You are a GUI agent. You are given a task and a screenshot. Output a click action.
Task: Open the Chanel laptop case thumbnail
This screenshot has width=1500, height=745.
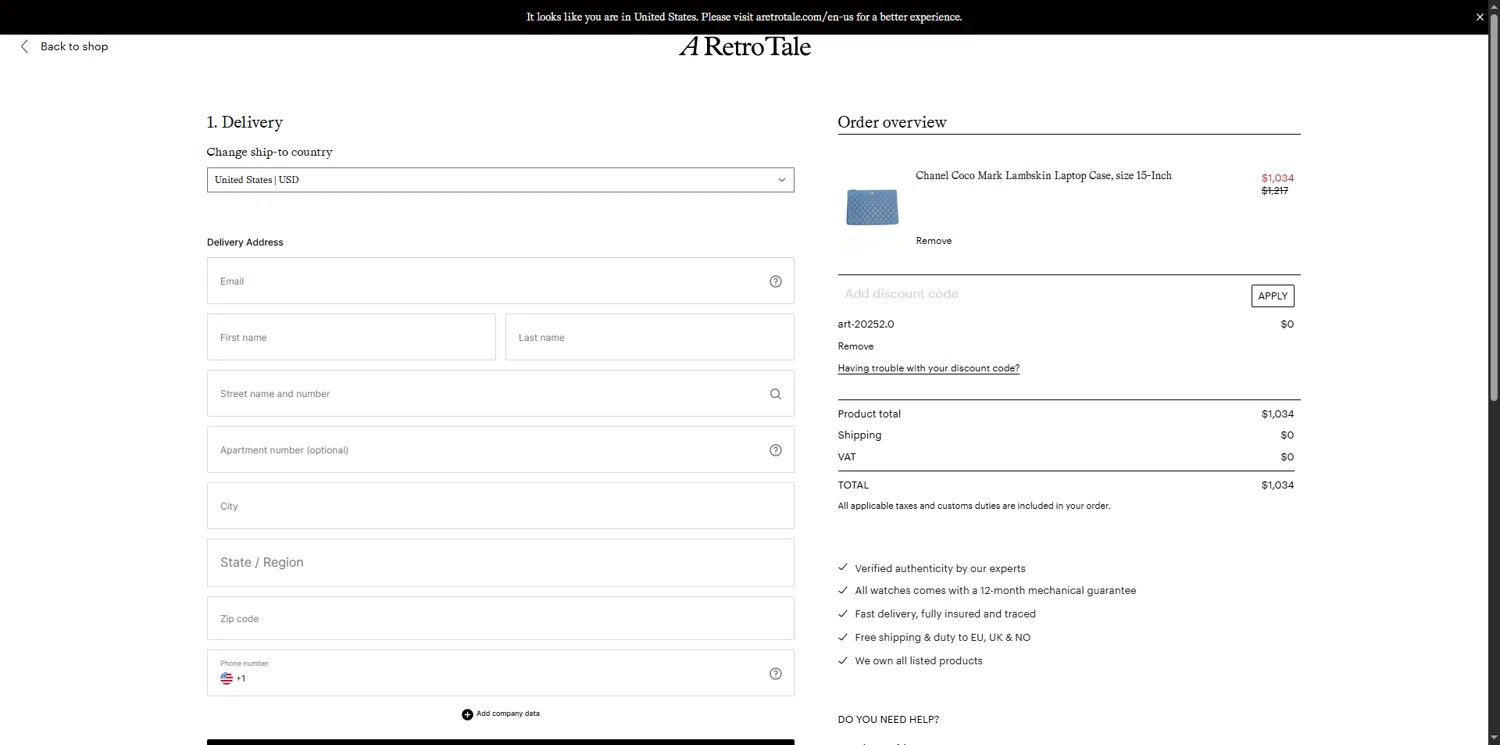point(872,208)
